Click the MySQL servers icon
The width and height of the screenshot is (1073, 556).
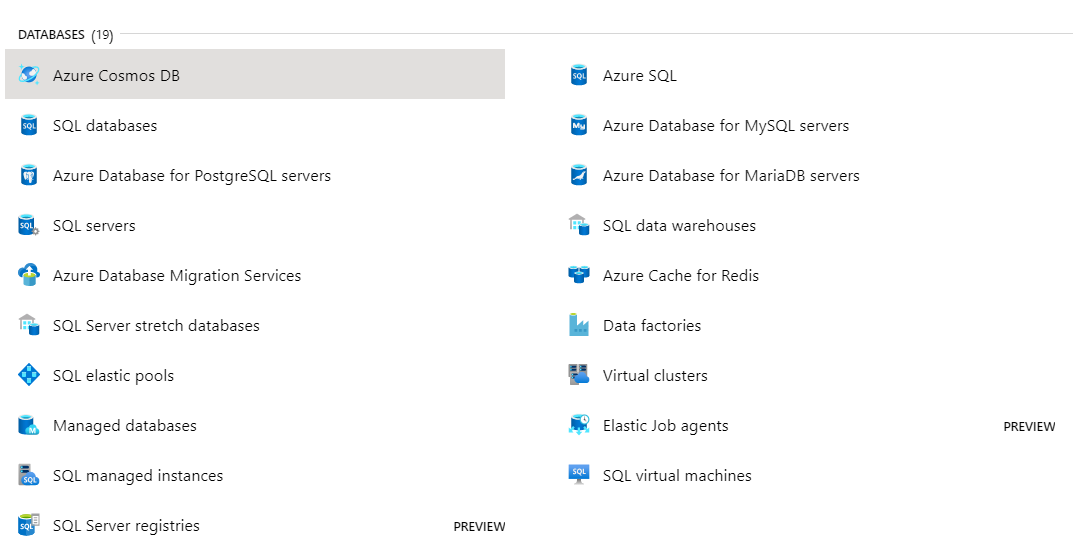579,125
